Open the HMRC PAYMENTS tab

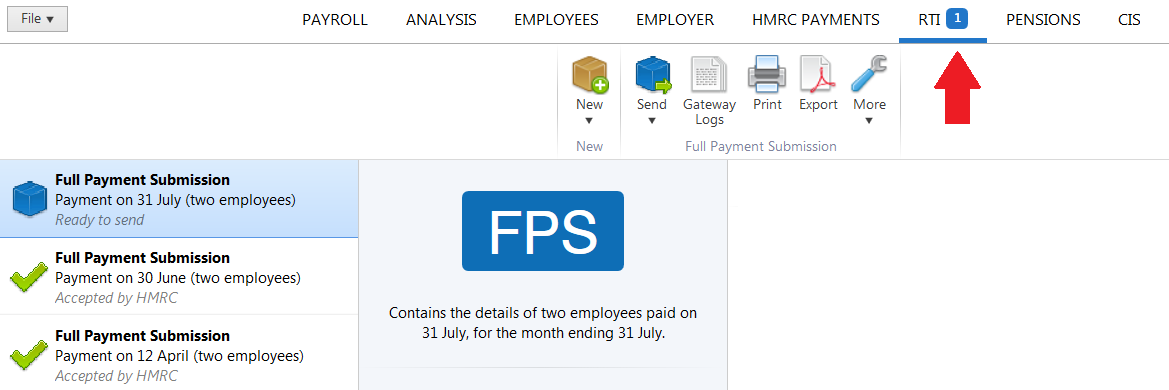pyautogui.click(x=816, y=20)
